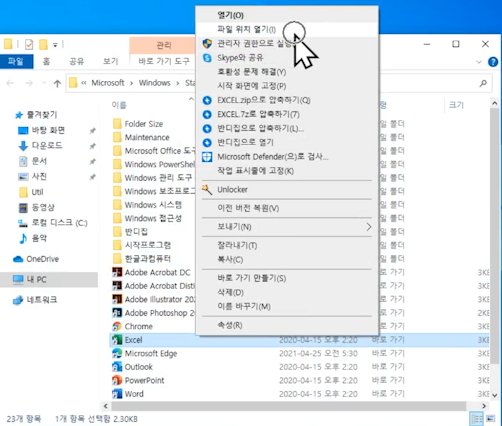Click the forward navigation arrow
Viewport: 502px width, 426px height.
[x=29, y=83]
